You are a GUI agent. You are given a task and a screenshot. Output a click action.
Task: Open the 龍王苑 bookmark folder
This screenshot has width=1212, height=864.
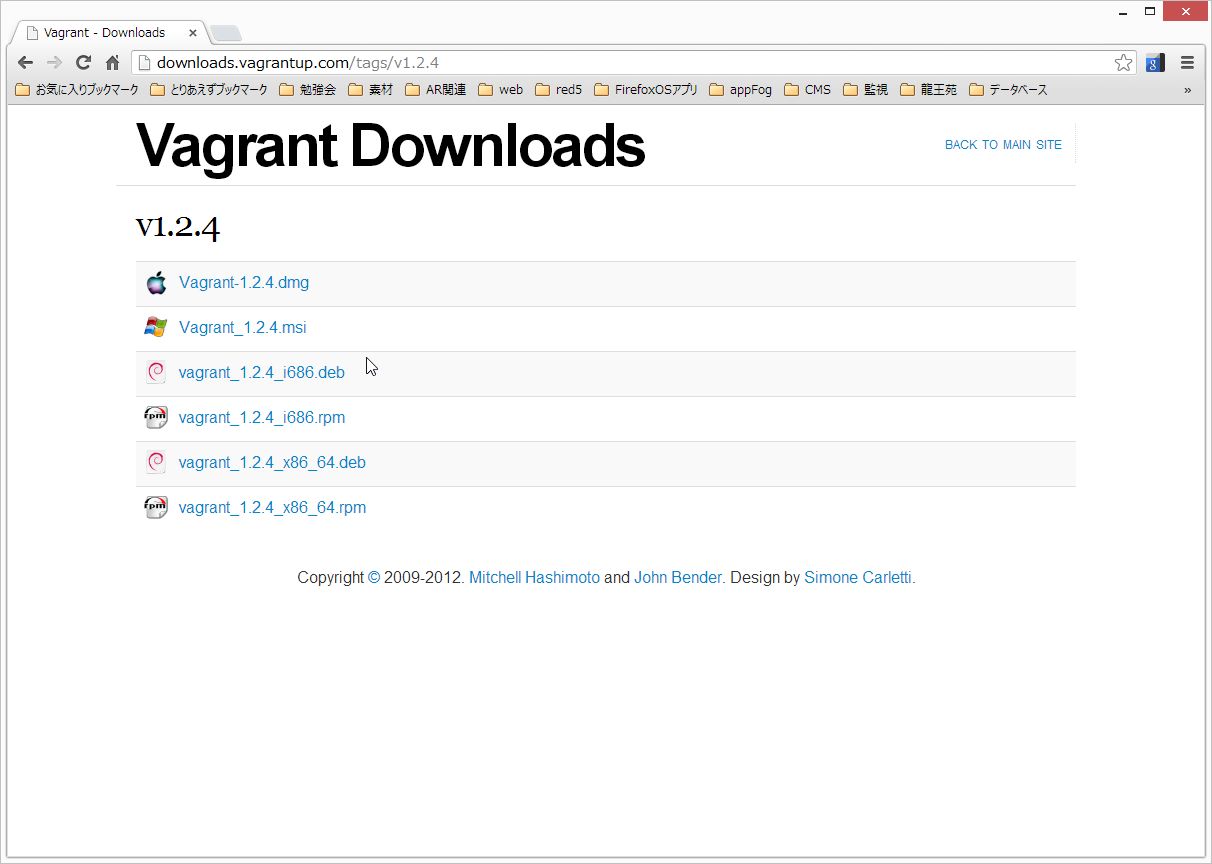point(928,90)
